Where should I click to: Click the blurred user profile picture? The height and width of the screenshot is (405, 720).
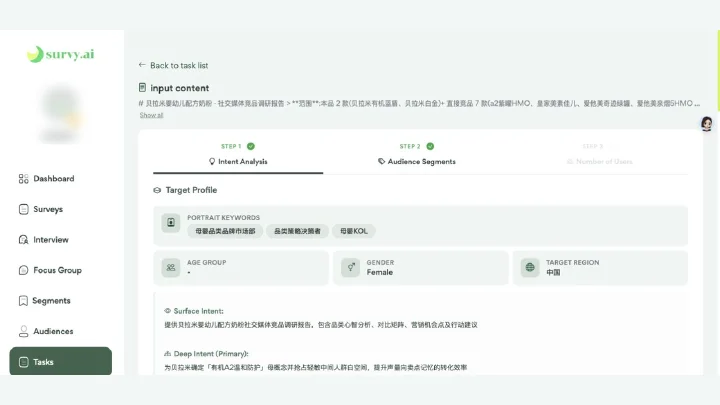point(61,114)
